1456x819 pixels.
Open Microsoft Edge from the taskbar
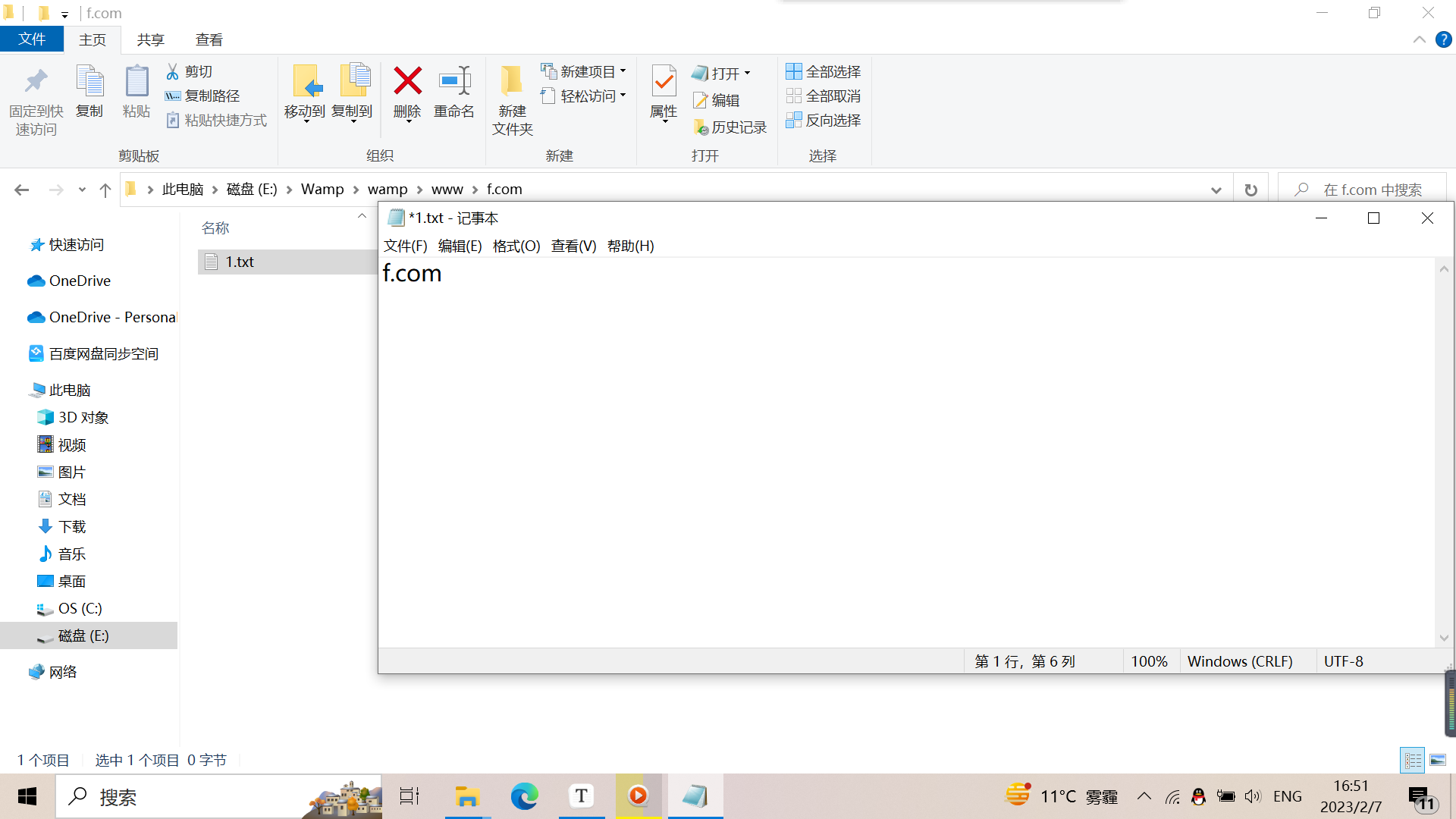click(x=524, y=796)
